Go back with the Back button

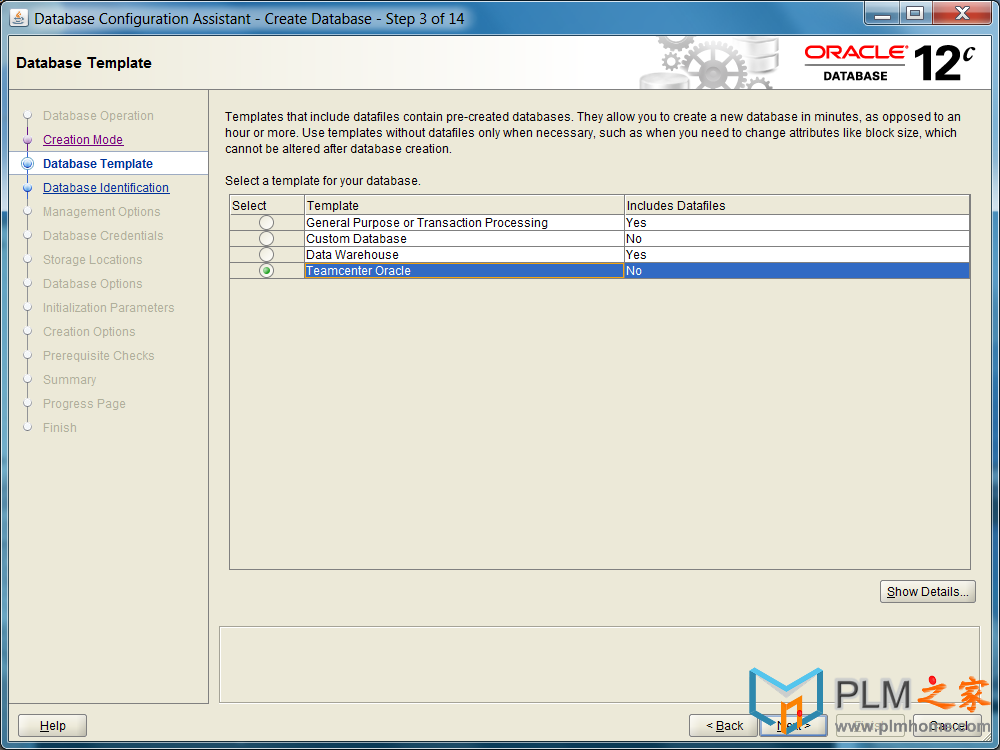[724, 726]
